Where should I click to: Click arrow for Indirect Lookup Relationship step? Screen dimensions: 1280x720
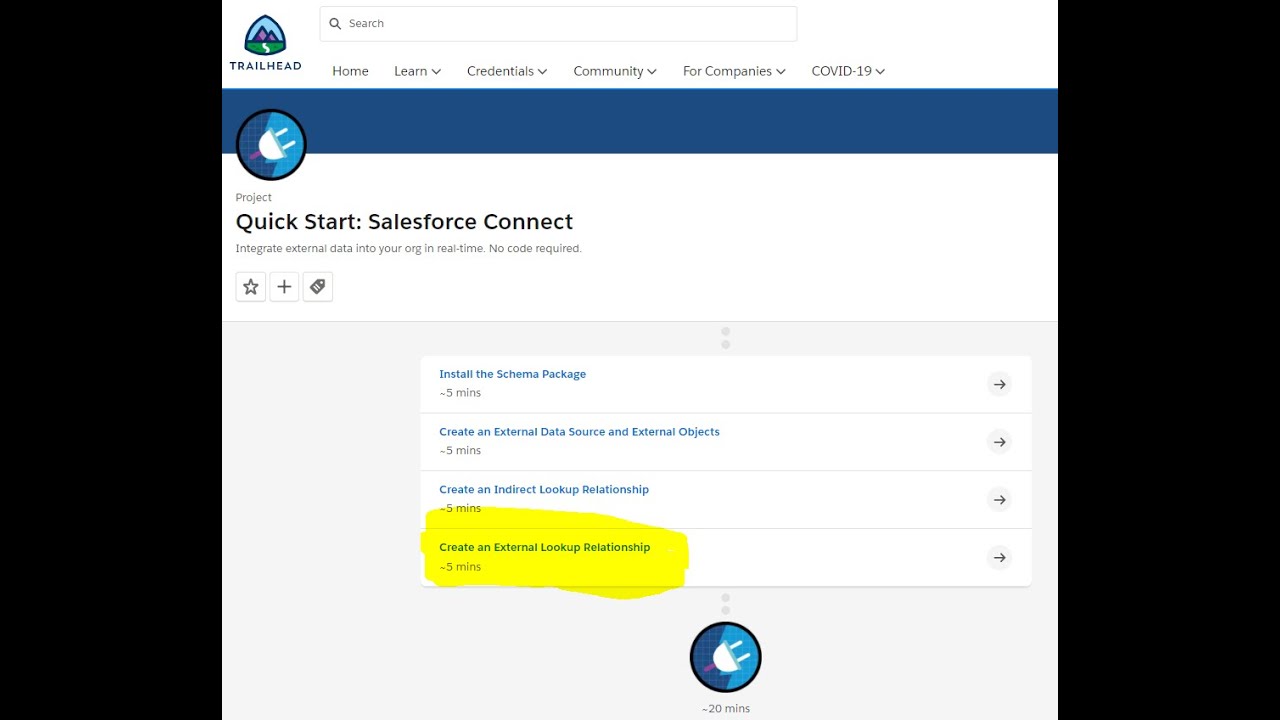(999, 500)
